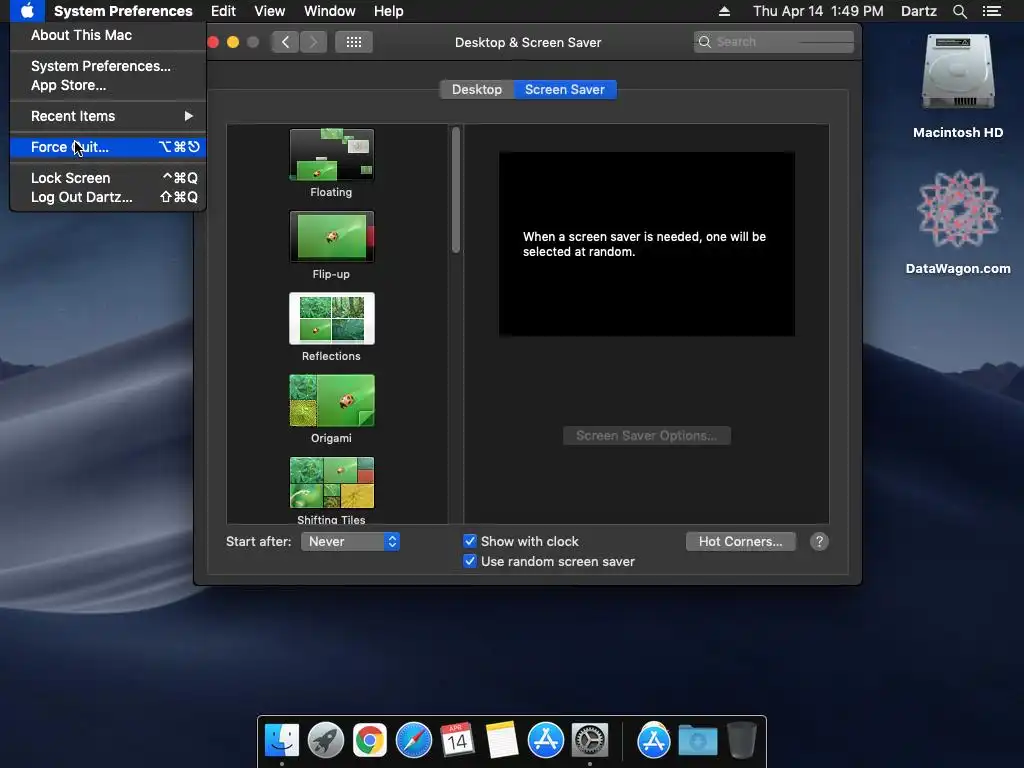
Task: Click Spotlight magnifier in menu bar
Action: tap(959, 11)
